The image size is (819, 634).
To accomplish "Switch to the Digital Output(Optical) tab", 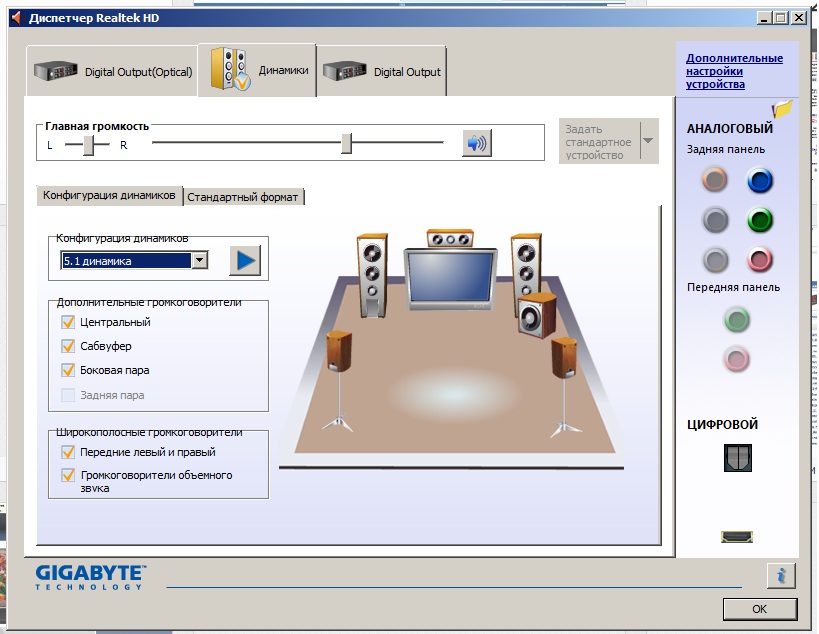I will pos(112,72).
